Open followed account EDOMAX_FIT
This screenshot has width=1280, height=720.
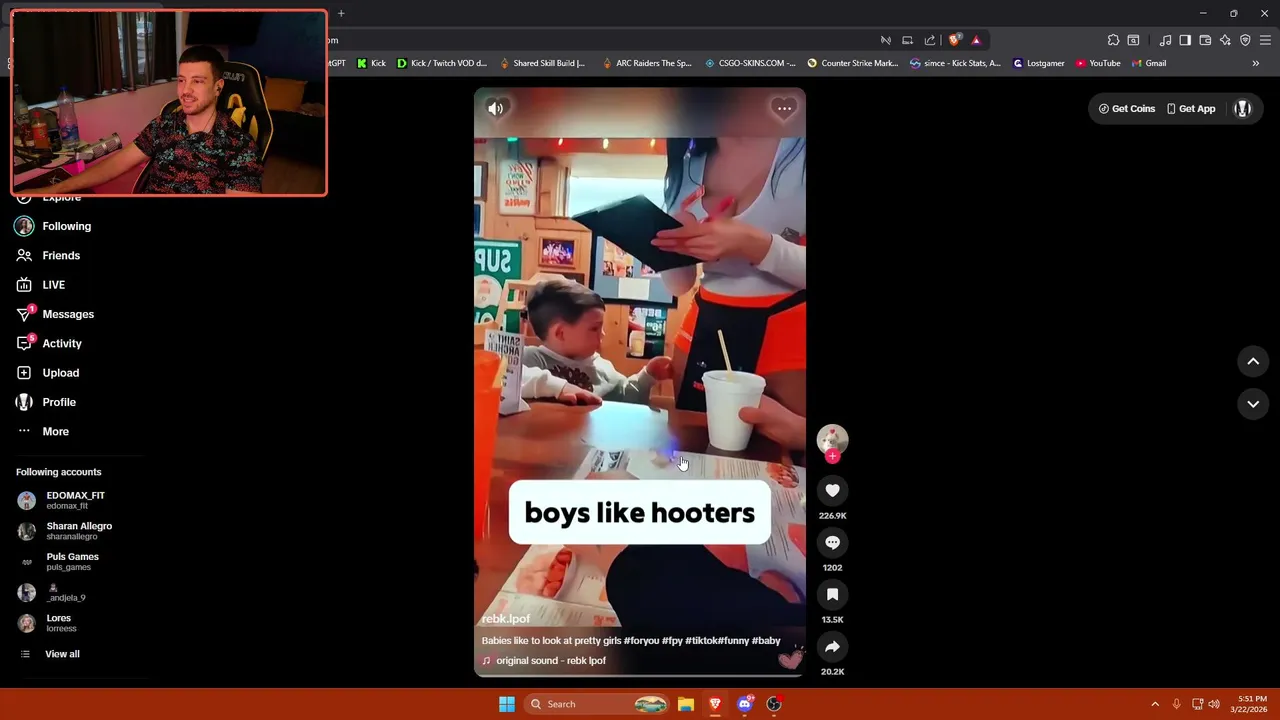(x=61, y=500)
